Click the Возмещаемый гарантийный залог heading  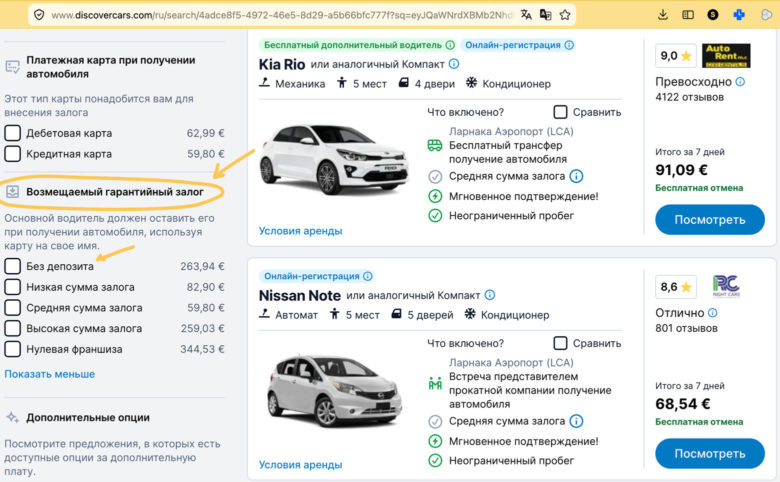coord(115,192)
